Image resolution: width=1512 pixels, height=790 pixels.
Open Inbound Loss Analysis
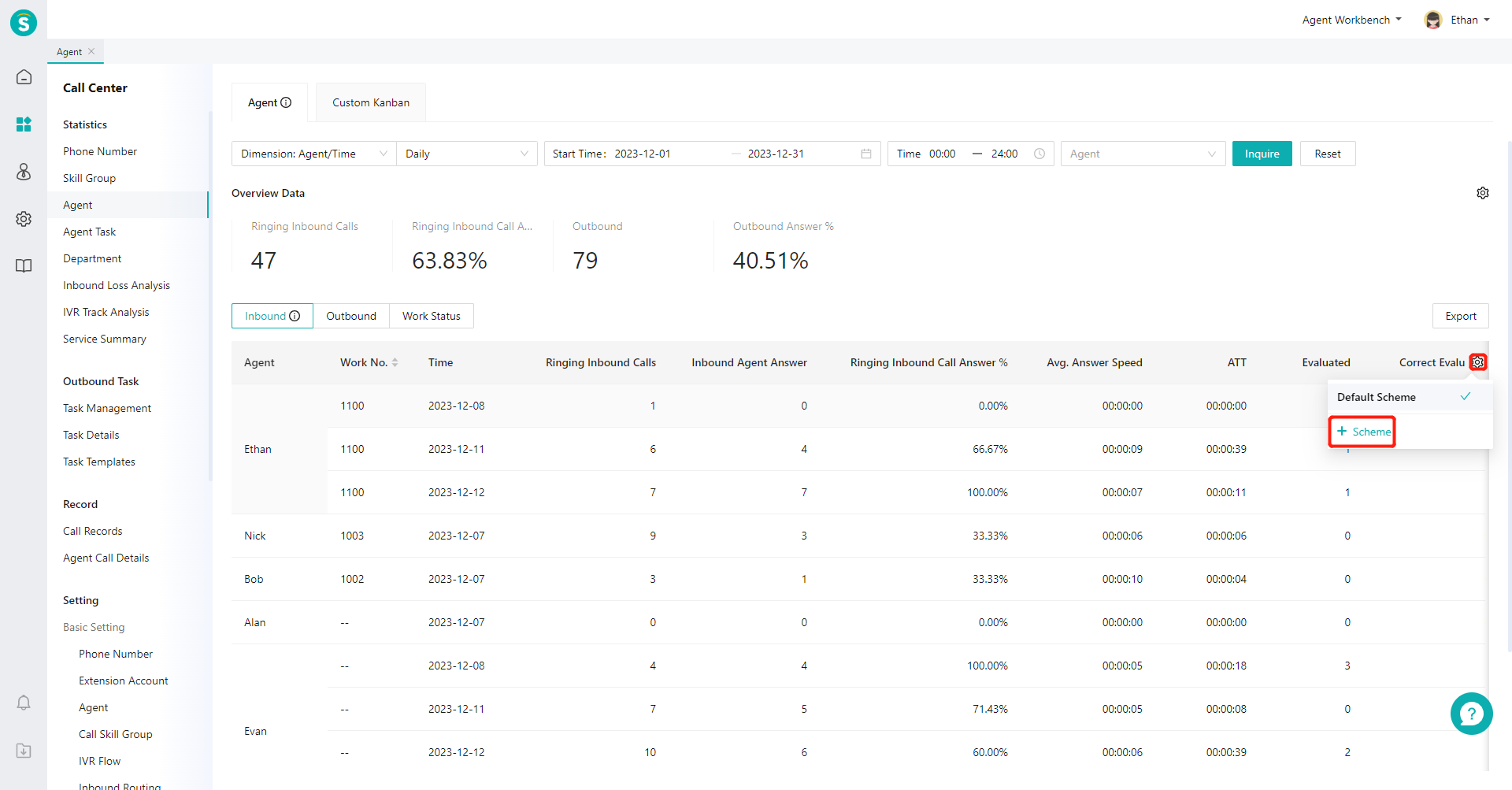tap(117, 285)
